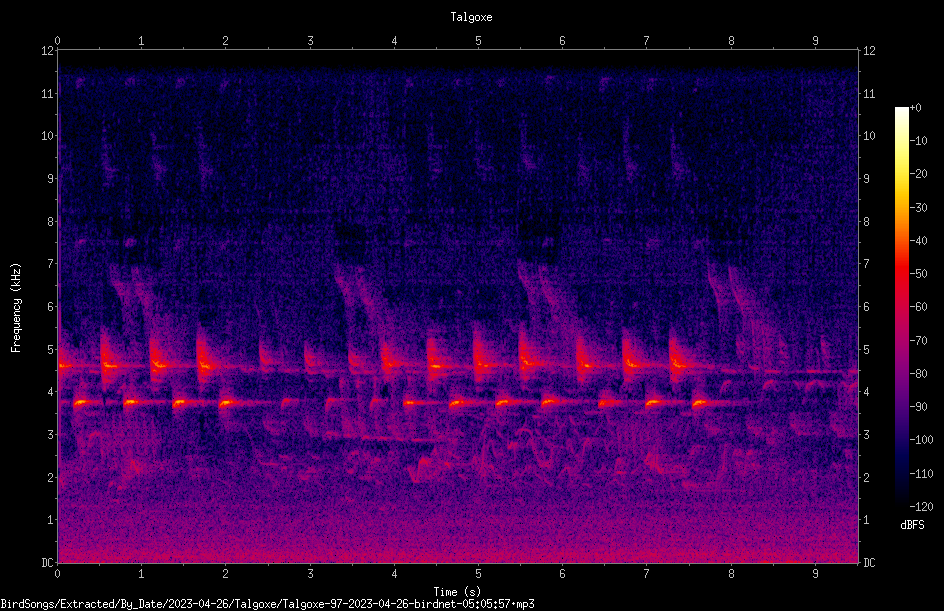The width and height of the screenshot is (944, 611).
Task: Click the -90 label on color scale
Action: (x=919, y=406)
